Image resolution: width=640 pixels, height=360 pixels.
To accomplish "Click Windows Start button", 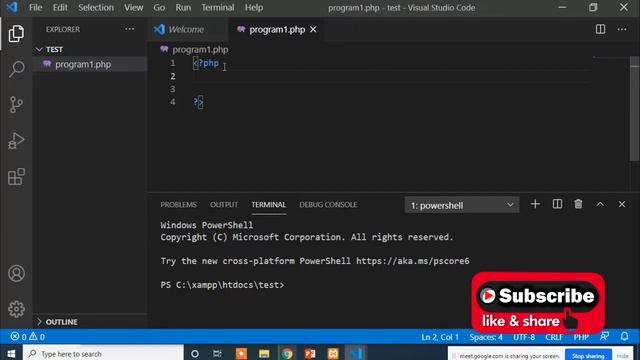I will 11,353.
